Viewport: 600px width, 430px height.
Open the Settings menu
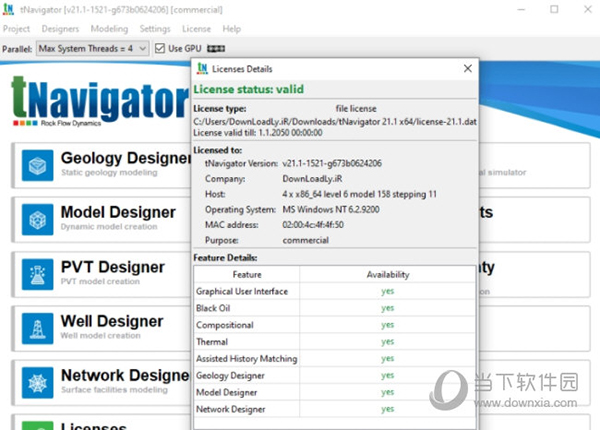pyautogui.click(x=155, y=29)
